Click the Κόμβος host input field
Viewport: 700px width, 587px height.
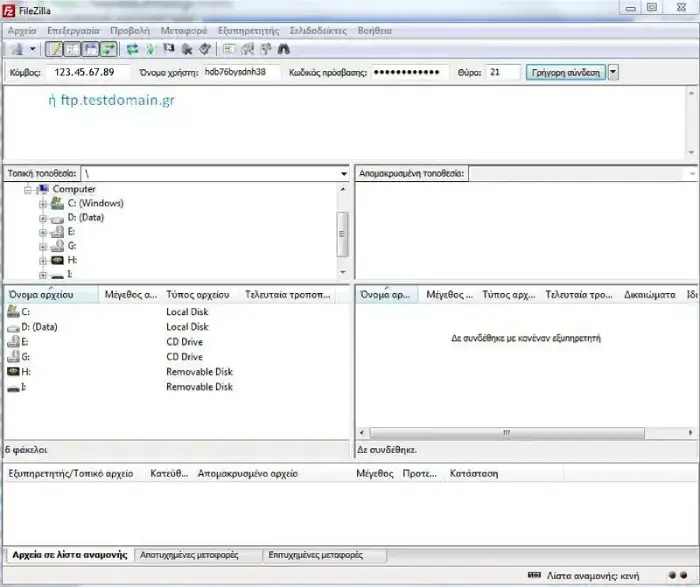[88, 72]
